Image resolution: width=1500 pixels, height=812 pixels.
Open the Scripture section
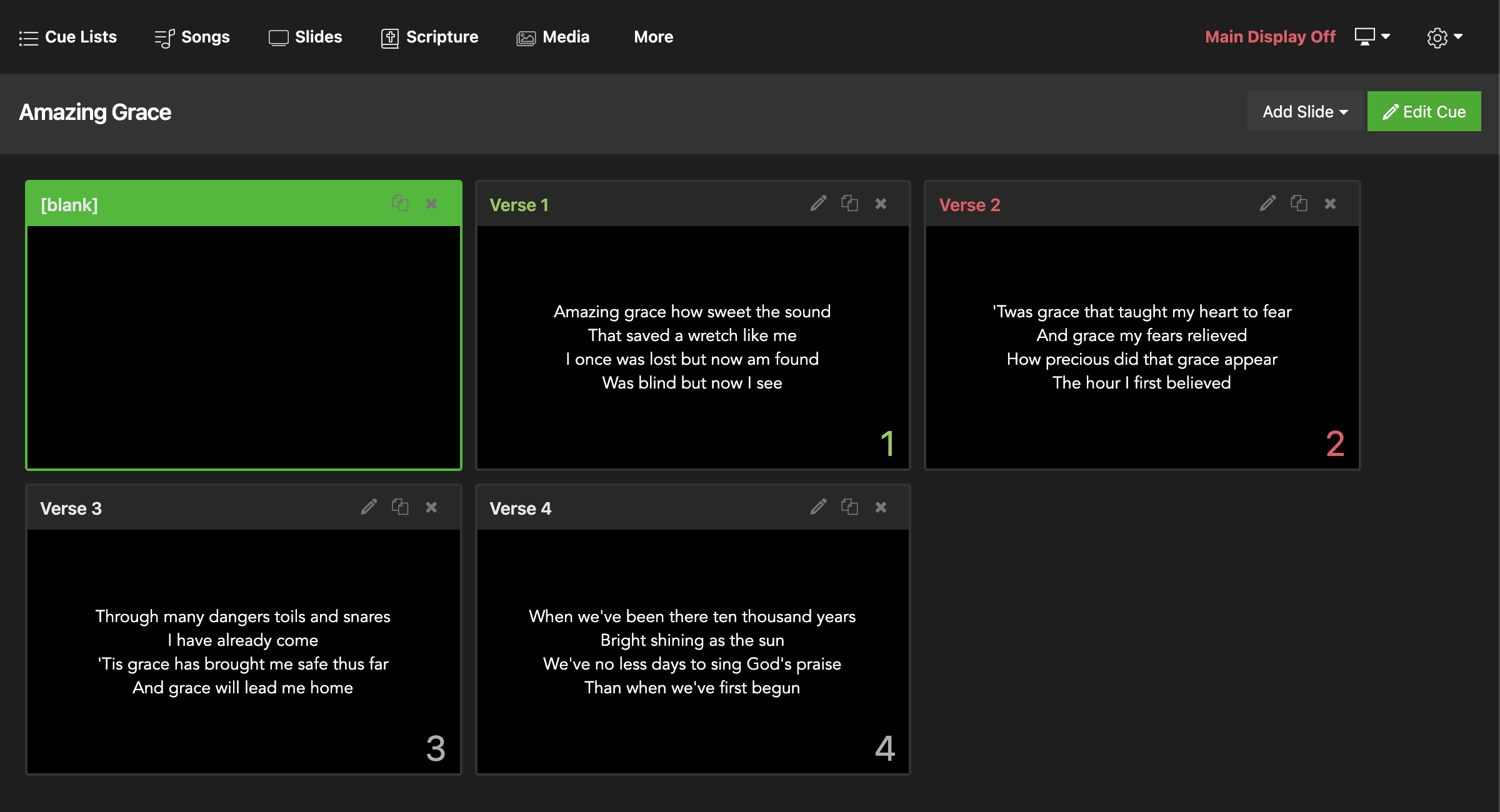tap(429, 37)
